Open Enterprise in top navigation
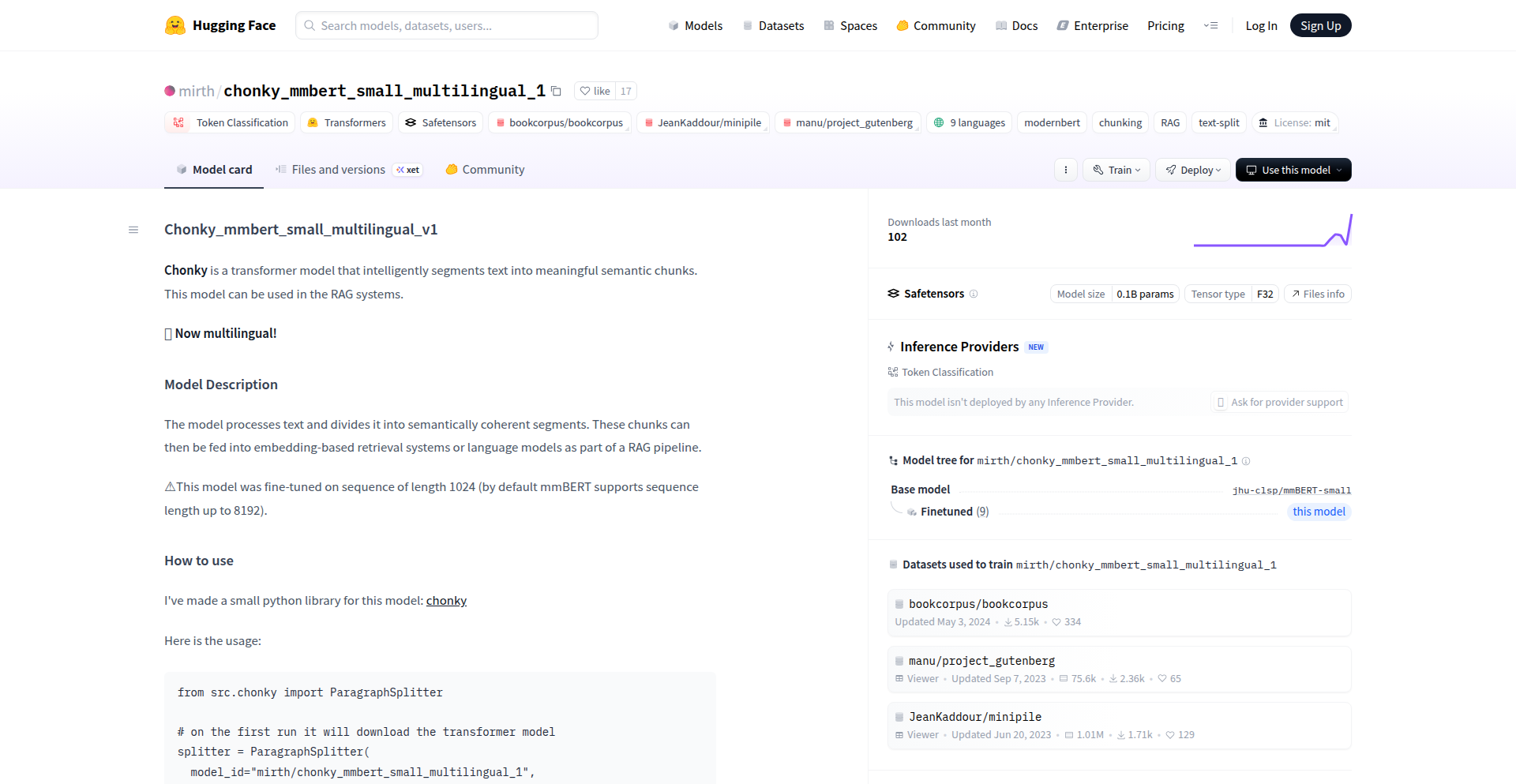 click(x=1093, y=25)
